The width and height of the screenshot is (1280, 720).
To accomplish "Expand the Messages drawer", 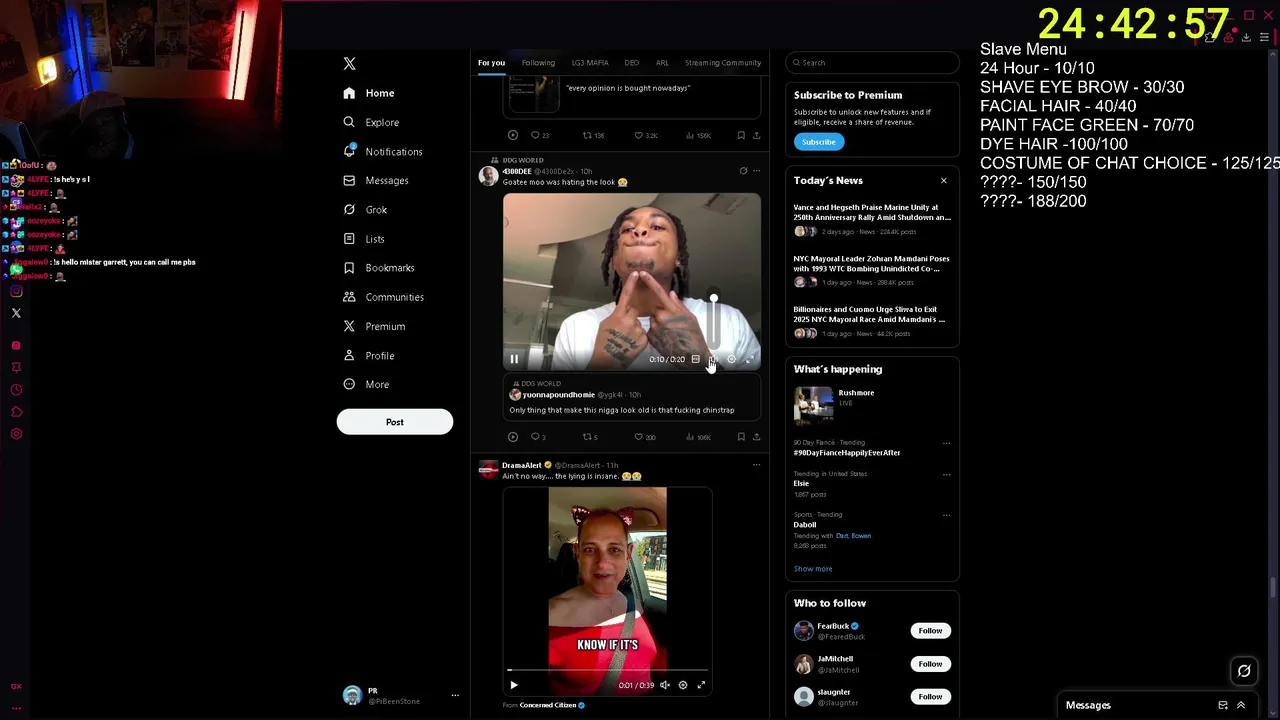I will point(1241,705).
